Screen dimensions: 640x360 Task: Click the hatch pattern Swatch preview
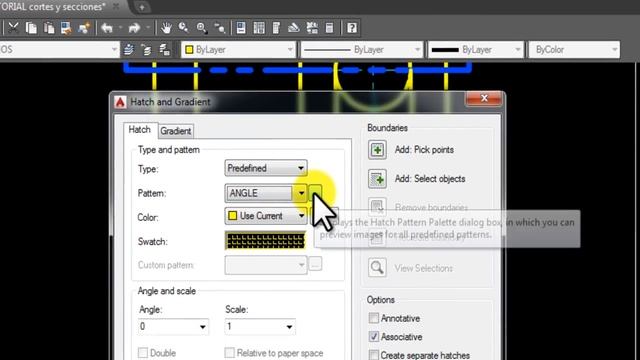[265, 240]
